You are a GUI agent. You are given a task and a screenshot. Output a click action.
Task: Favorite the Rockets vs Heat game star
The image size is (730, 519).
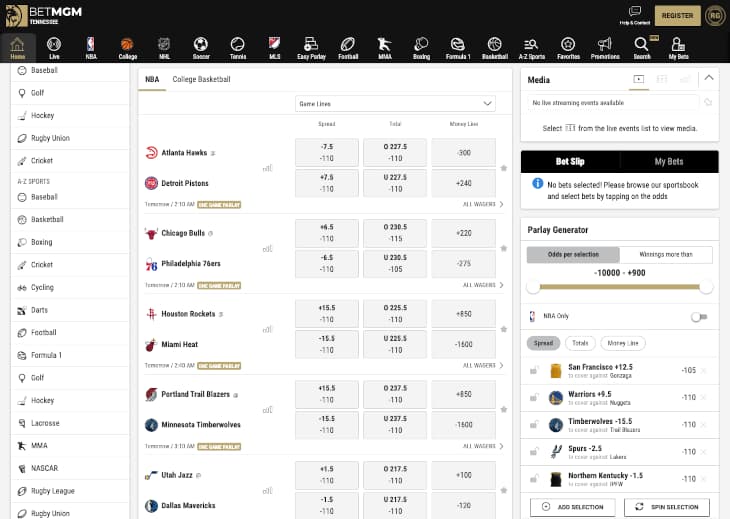point(504,329)
